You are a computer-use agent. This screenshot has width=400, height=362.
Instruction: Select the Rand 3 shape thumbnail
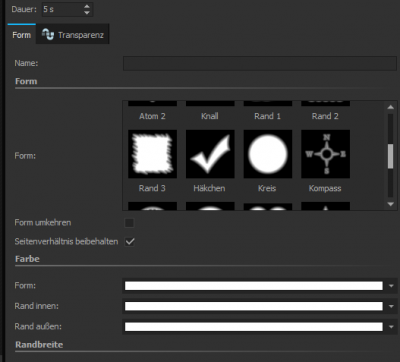(x=152, y=154)
